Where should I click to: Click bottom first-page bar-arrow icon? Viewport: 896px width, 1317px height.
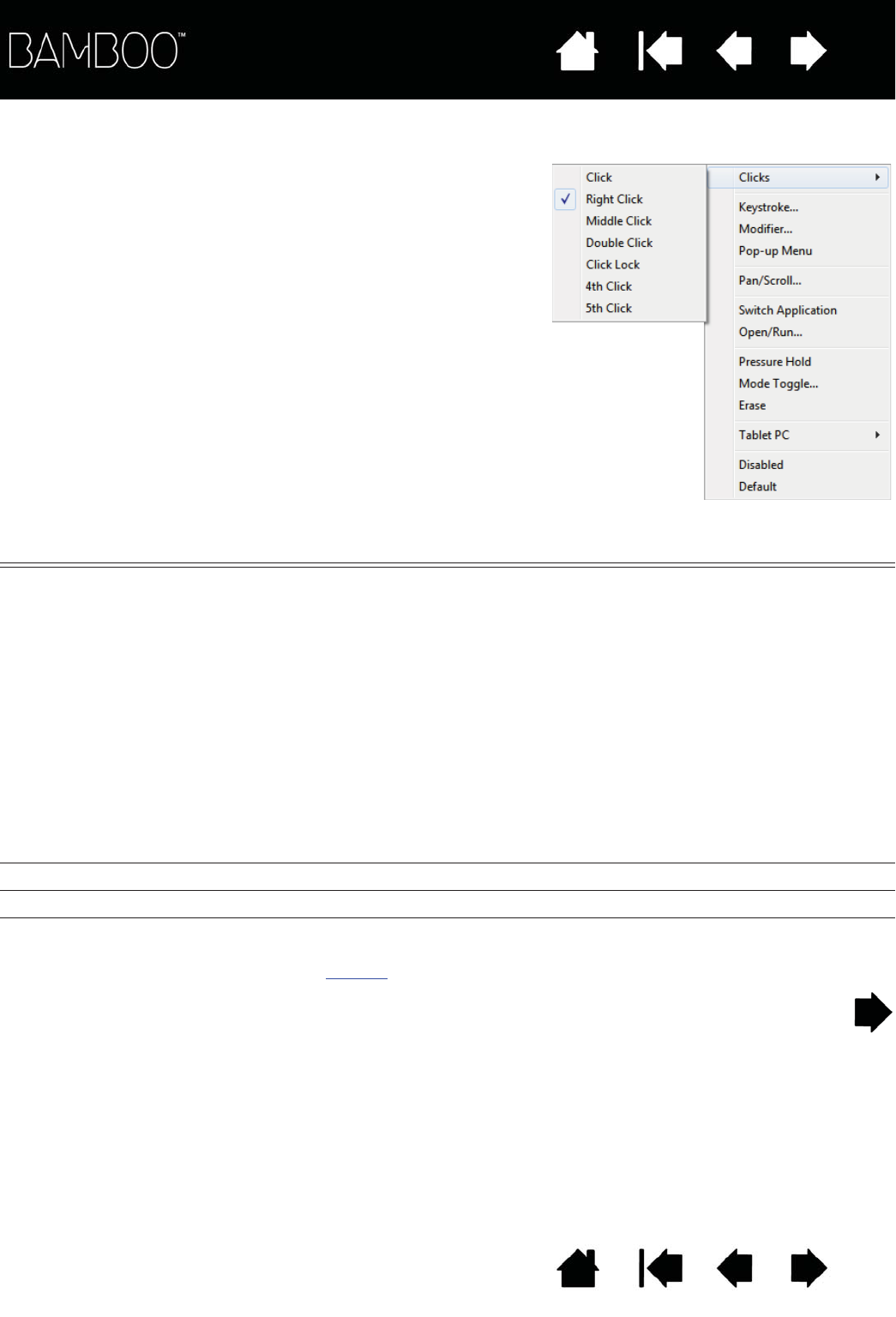[x=660, y=1268]
